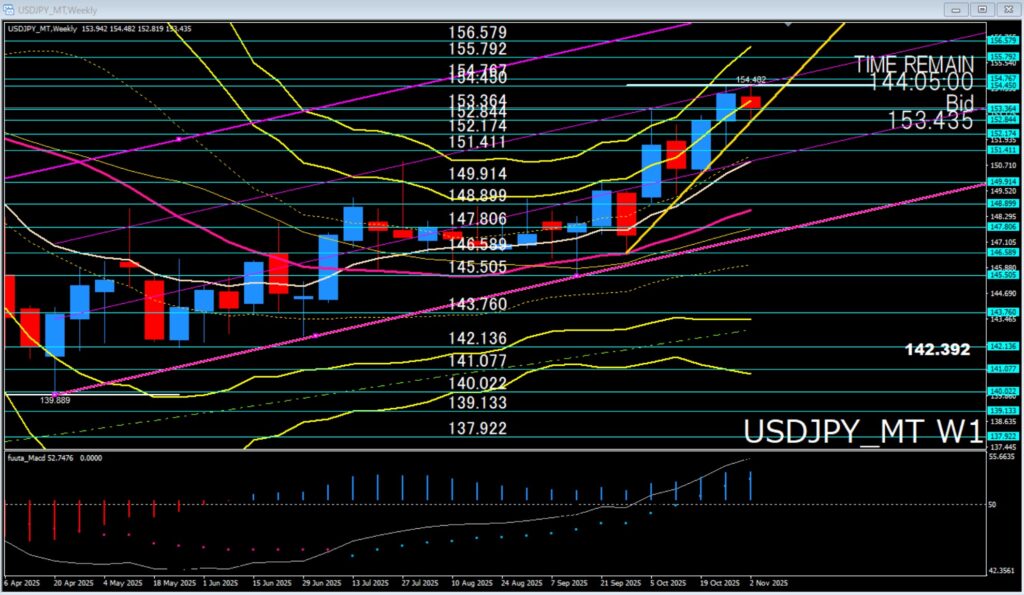1024x595 pixels.
Task: Click the 139.889 low price annotation
Action: 54,400
